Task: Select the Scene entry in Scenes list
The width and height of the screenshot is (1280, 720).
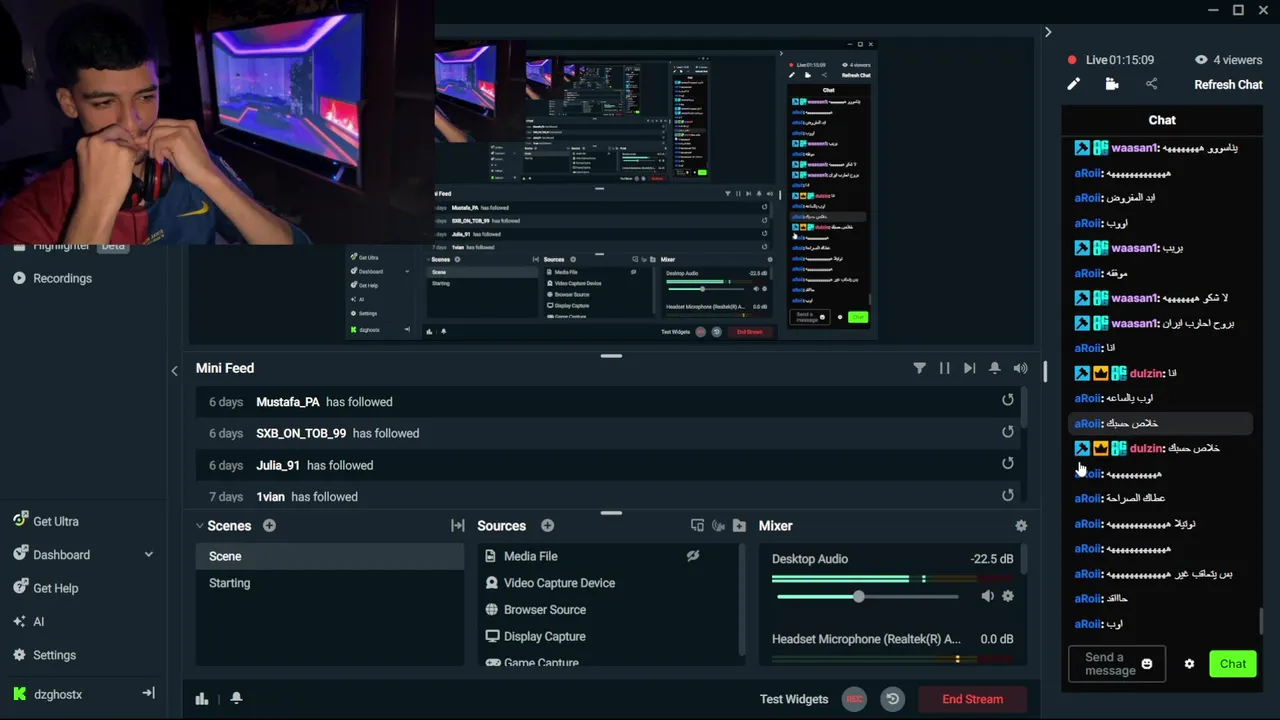Action: tap(330, 556)
